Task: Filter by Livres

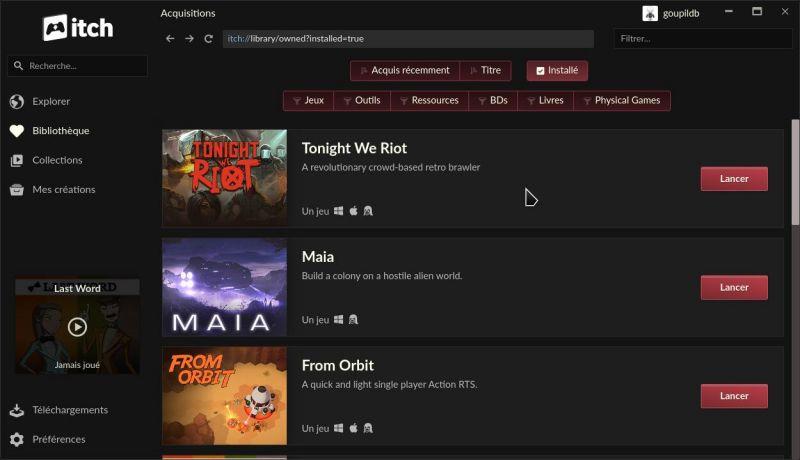Action: point(545,100)
